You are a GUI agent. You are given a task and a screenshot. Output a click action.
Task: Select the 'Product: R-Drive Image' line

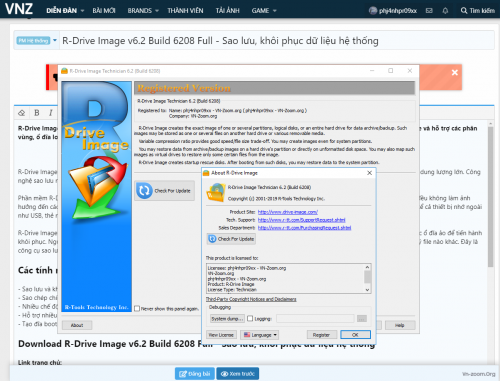coord(231,284)
